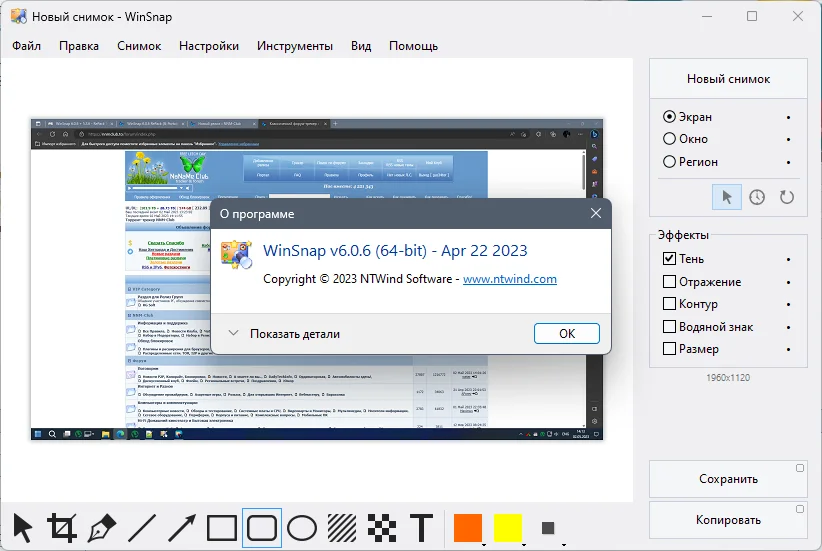The image size is (822, 551).
Task: Choose the Window capture mode radio
Action: tap(669, 139)
